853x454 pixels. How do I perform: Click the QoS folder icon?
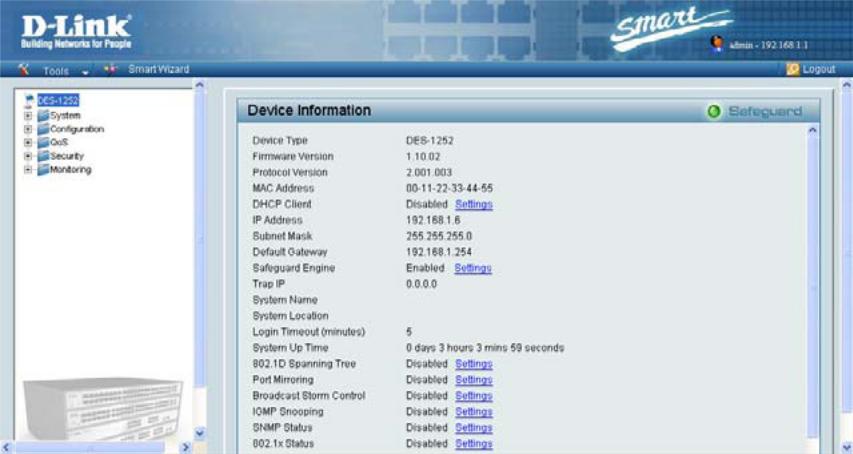click(43, 142)
